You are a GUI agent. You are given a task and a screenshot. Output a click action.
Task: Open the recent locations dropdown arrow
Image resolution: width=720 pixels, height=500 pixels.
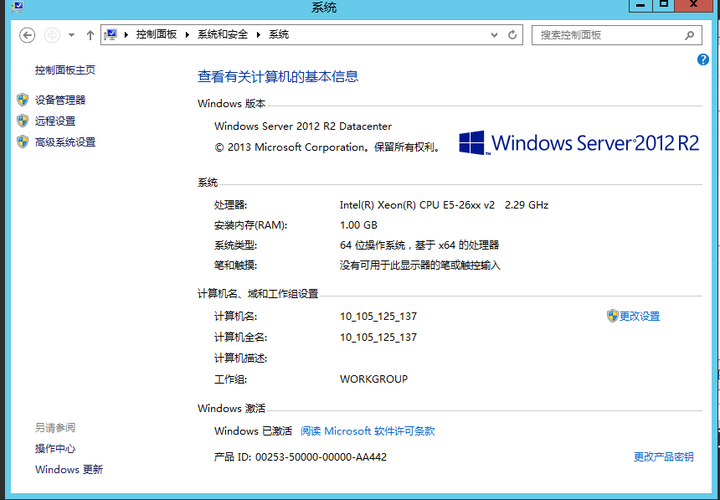click(71, 35)
